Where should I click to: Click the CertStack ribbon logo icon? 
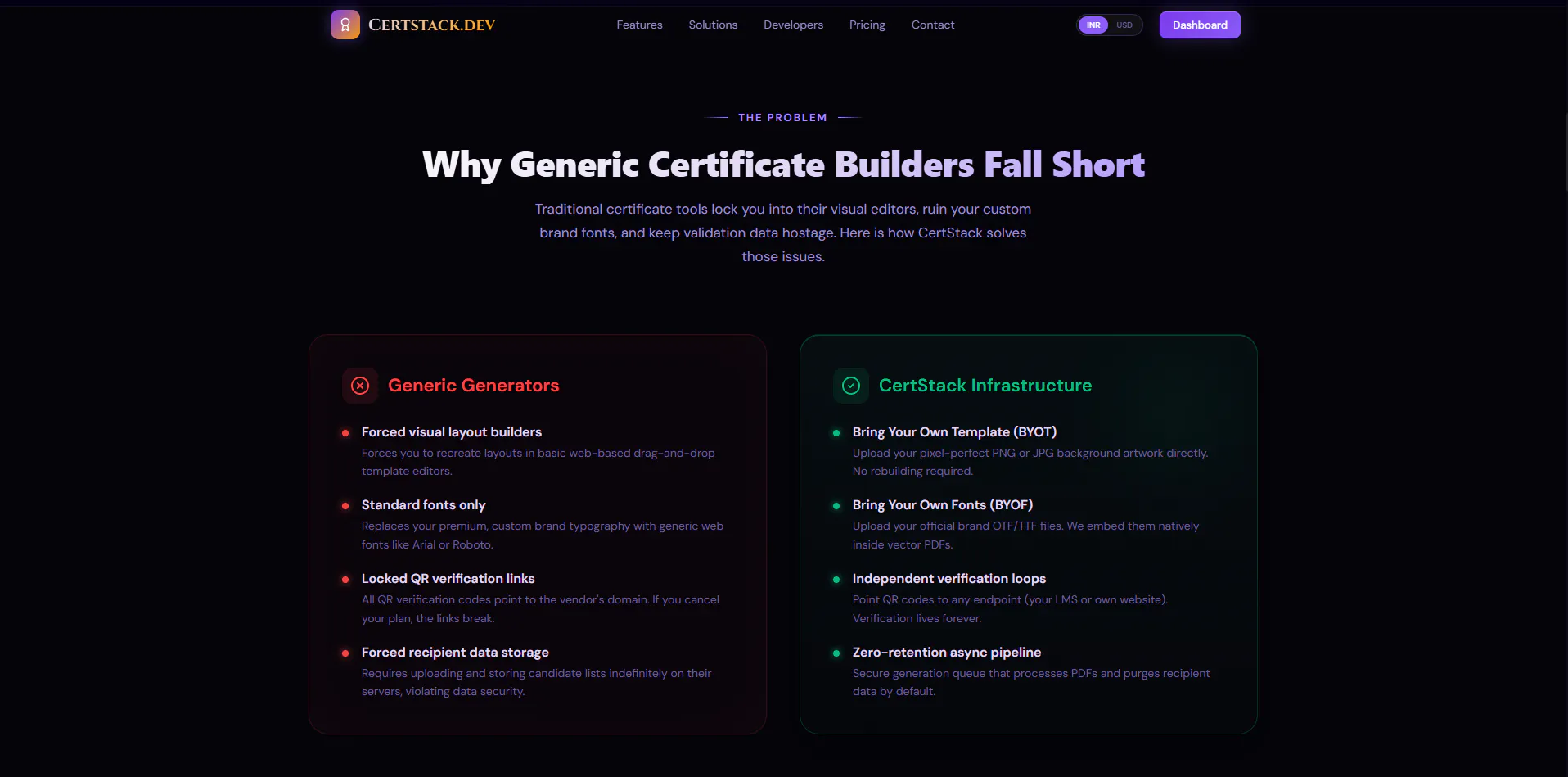pos(345,25)
